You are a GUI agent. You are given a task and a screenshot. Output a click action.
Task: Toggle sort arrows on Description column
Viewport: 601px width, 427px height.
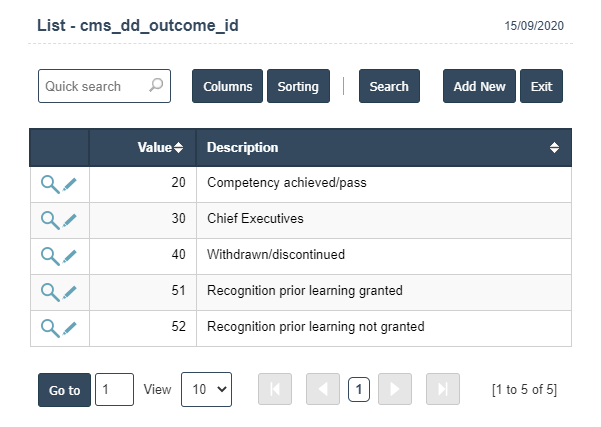[x=555, y=148]
